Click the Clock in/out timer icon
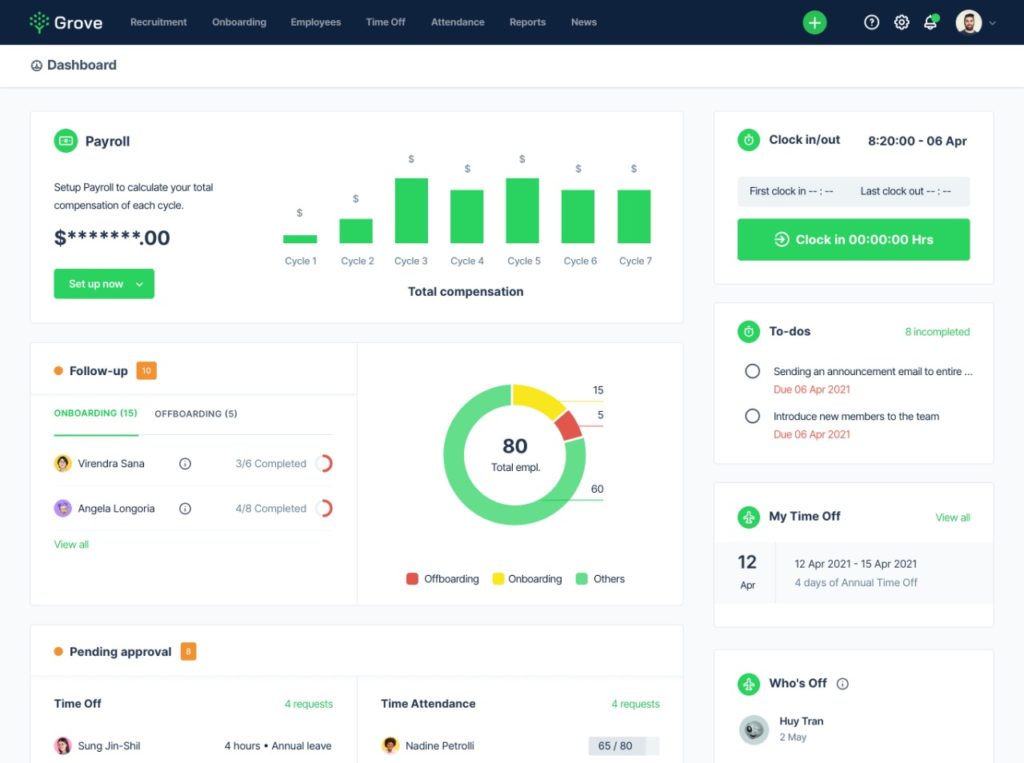This screenshot has width=1024, height=763. (748, 140)
